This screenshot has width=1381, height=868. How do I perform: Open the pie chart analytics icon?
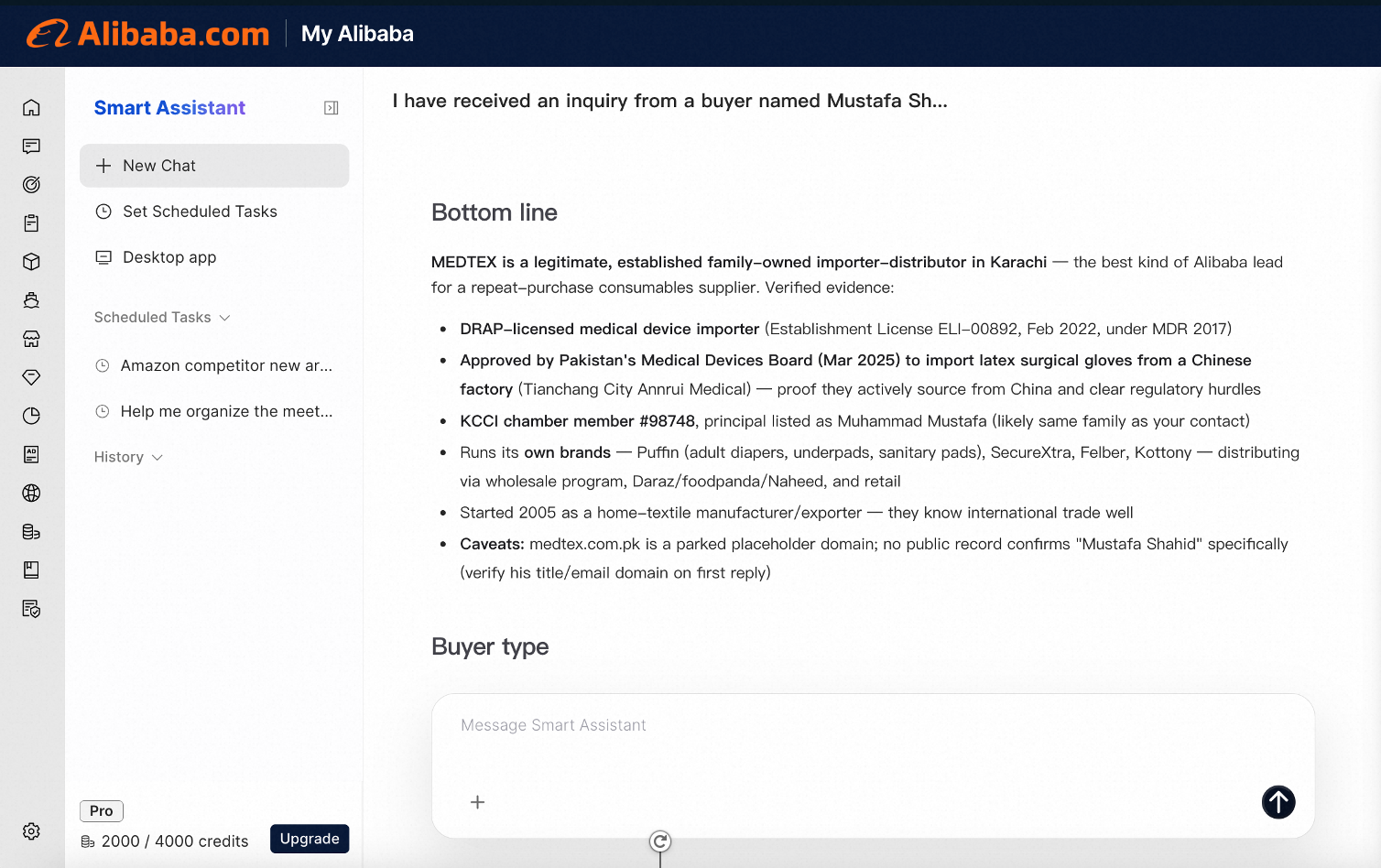(31, 416)
